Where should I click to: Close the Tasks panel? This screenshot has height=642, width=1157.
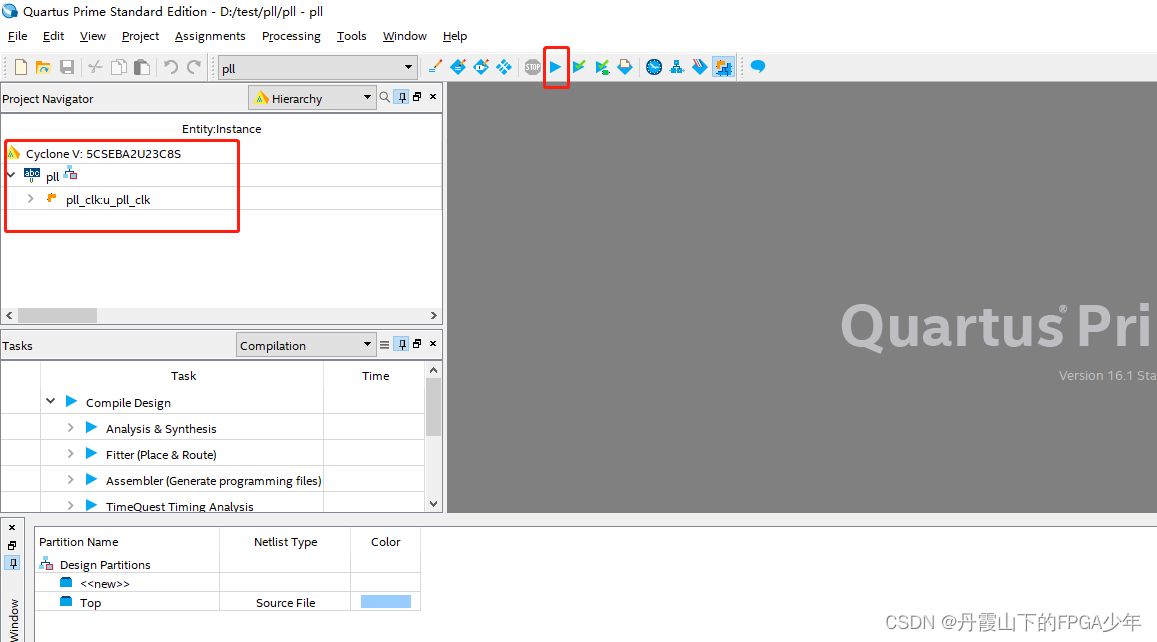pyautogui.click(x=433, y=344)
